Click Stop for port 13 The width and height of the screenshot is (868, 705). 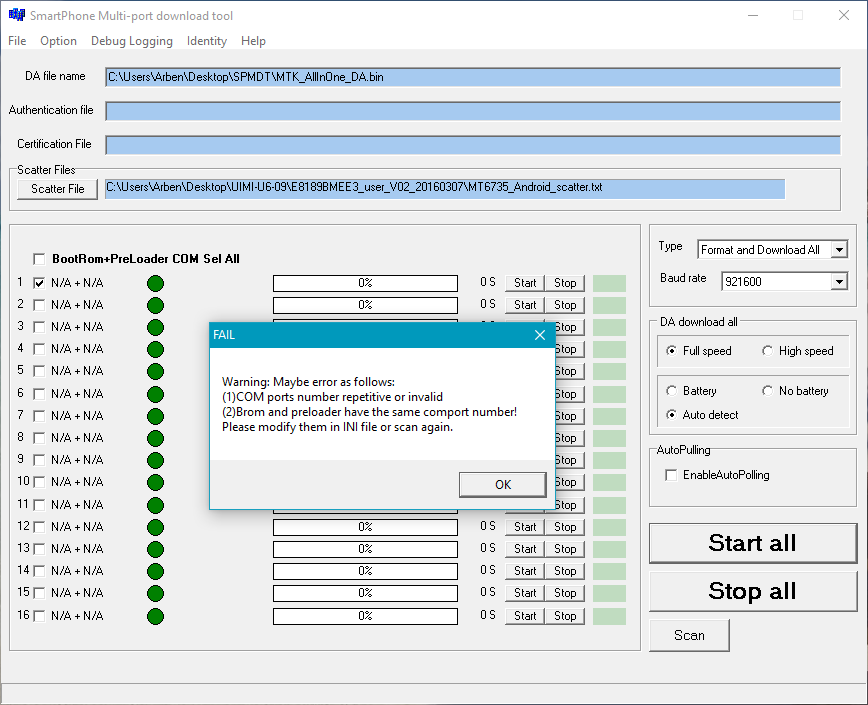pyautogui.click(x=565, y=549)
